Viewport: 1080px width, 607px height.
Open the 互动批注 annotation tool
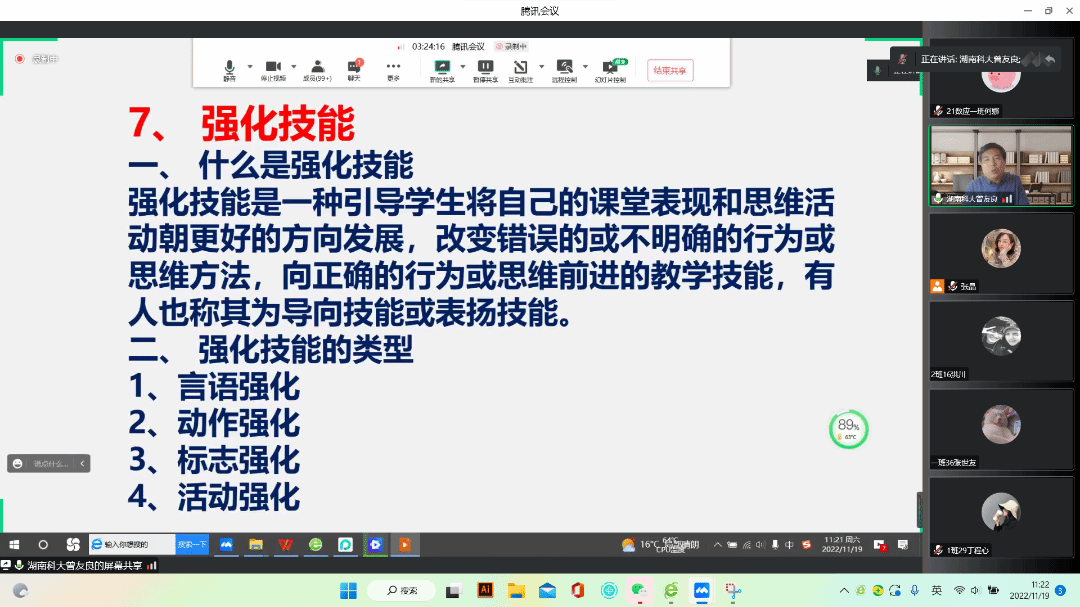coord(521,70)
